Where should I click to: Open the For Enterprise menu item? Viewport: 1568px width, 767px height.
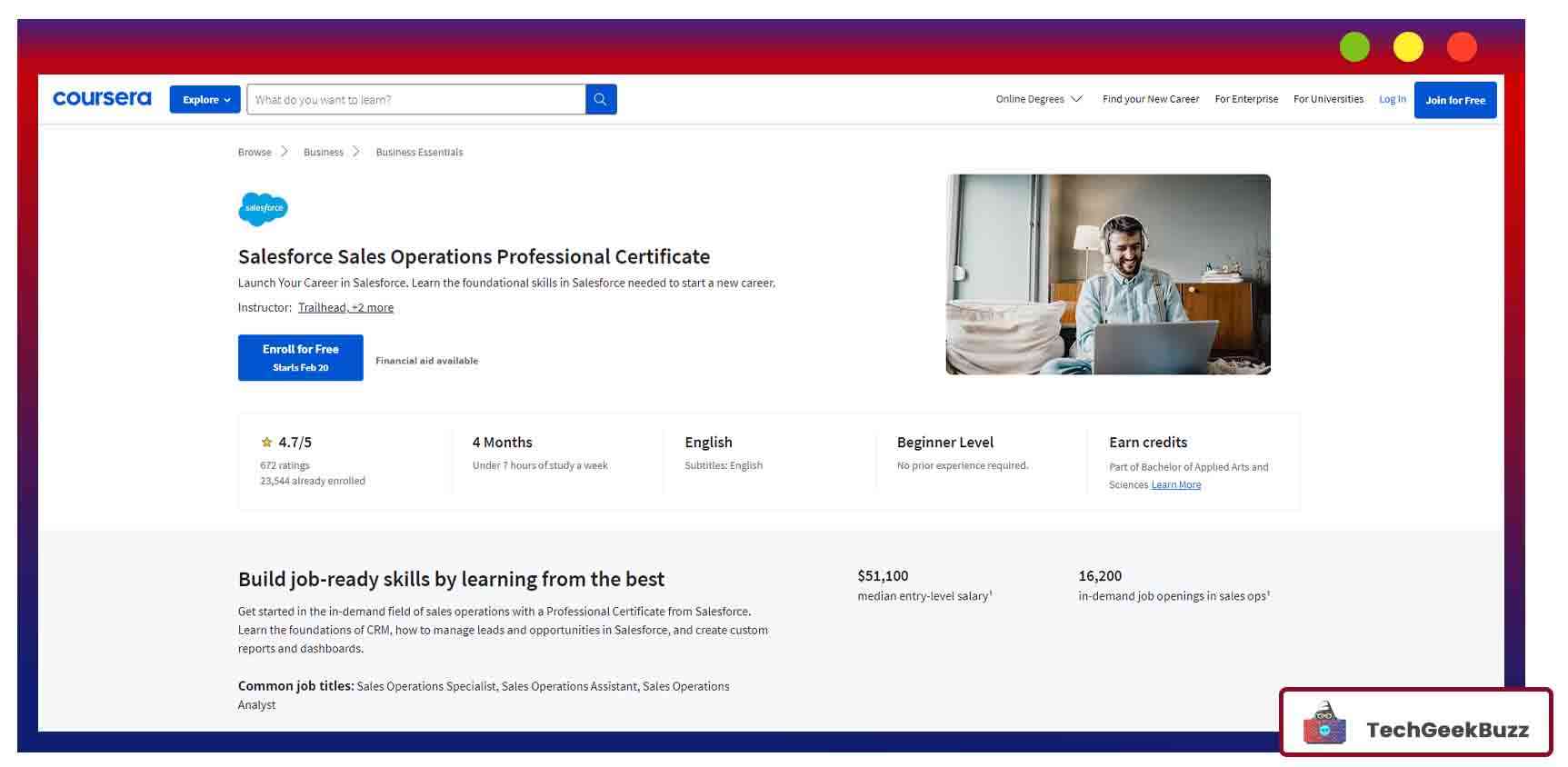coord(1245,99)
